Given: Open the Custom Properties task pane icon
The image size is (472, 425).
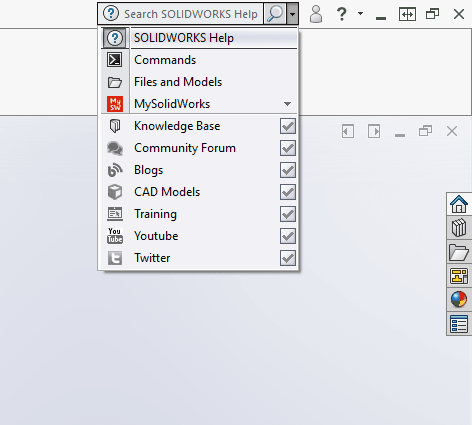Looking at the screenshot, I should [x=459, y=323].
